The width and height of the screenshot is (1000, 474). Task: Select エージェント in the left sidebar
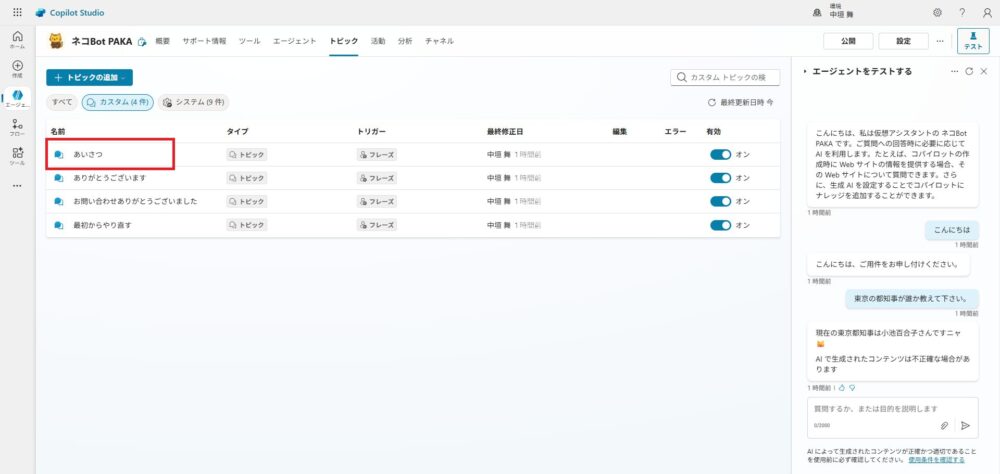click(x=17, y=98)
